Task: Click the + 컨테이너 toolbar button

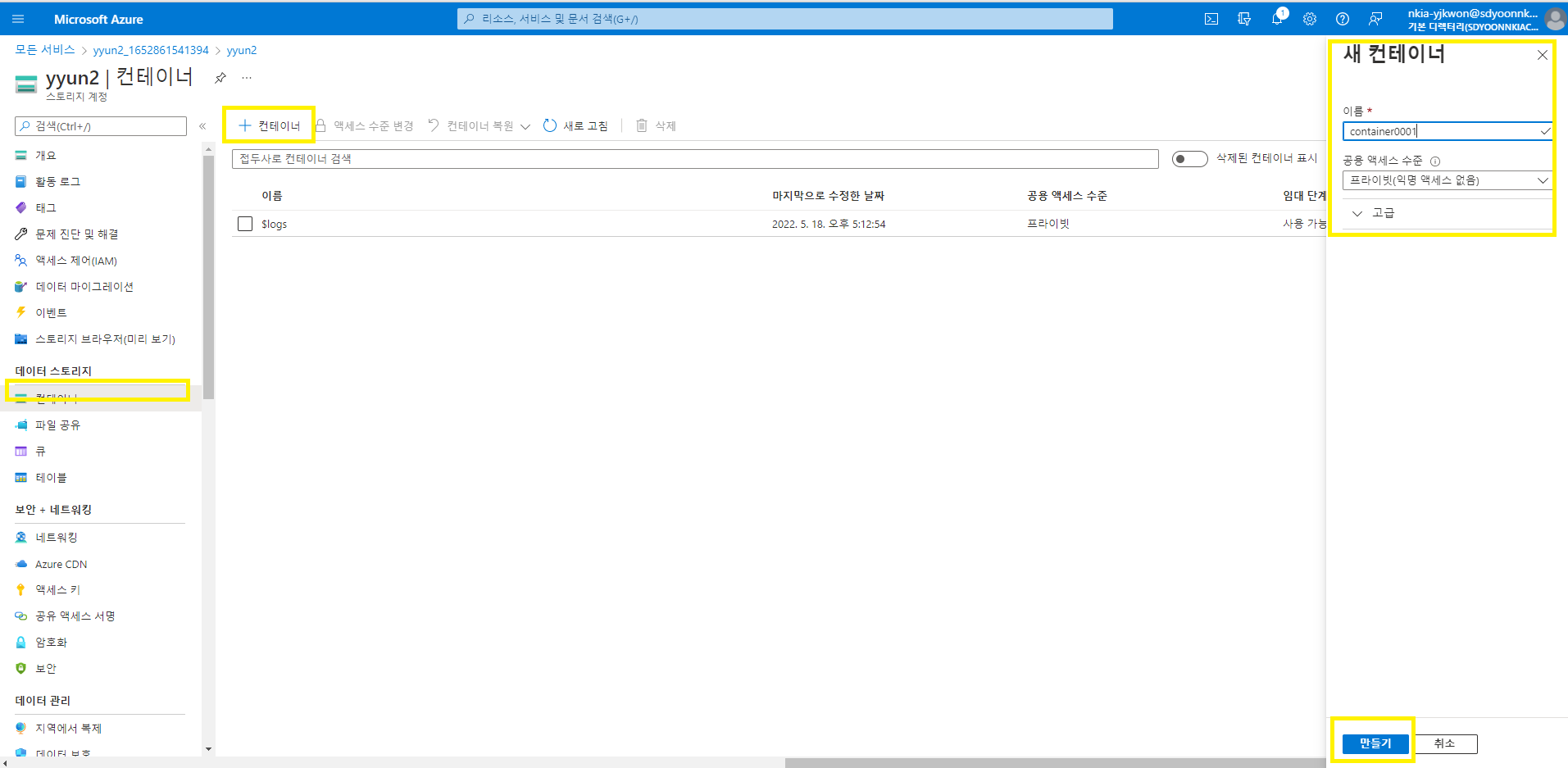Action: pos(269,125)
